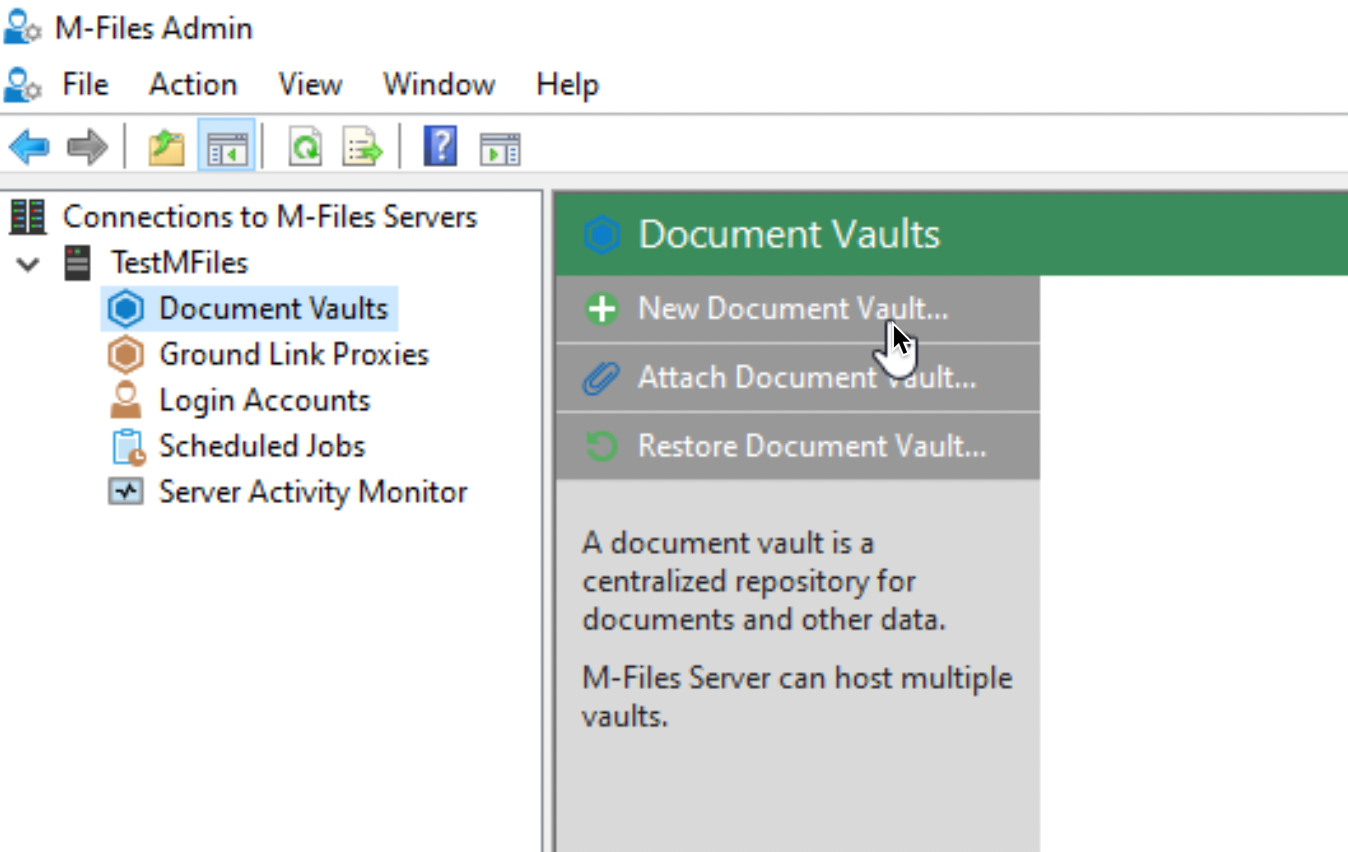Viewport: 1348px width, 852px height.
Task: Click the Up one level folder icon
Action: click(x=167, y=148)
